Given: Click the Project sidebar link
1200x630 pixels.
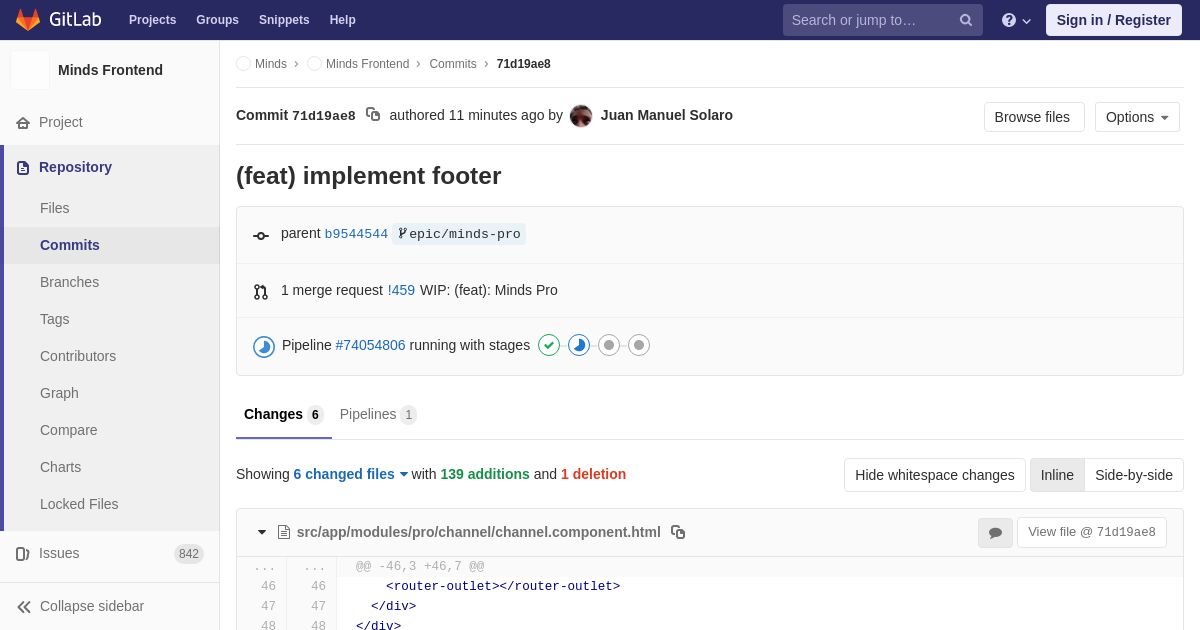Looking at the screenshot, I should pyautogui.click(x=61, y=122).
